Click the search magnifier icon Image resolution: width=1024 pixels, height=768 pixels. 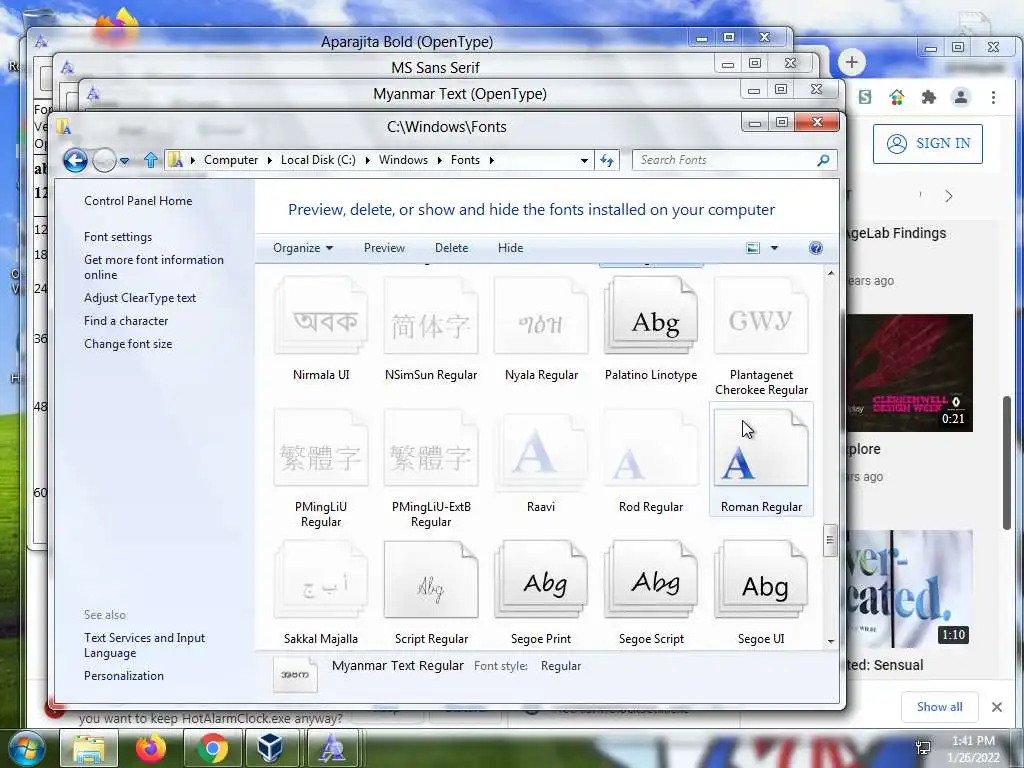click(x=824, y=160)
